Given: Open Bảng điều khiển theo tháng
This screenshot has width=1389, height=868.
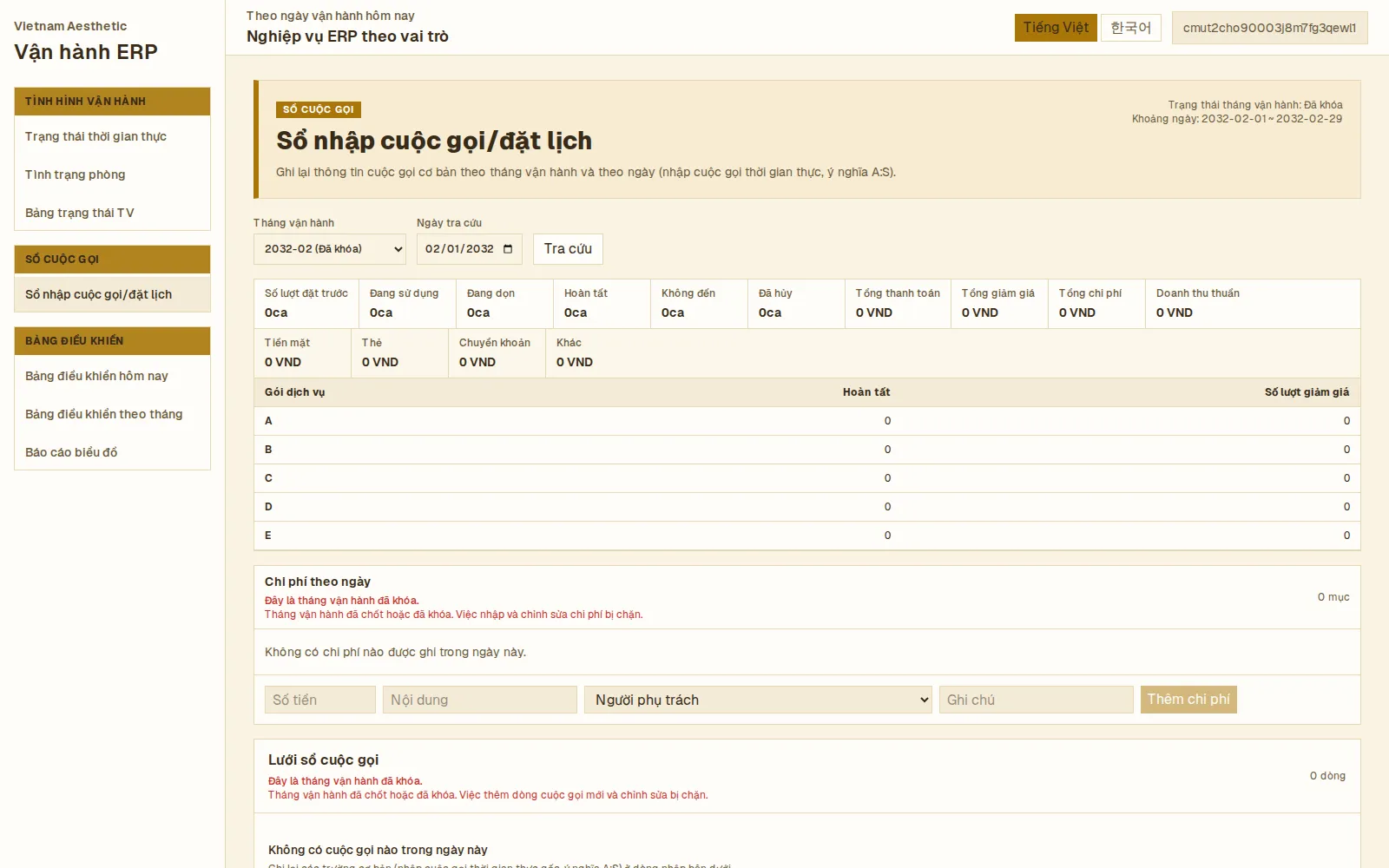Looking at the screenshot, I should tap(113, 414).
